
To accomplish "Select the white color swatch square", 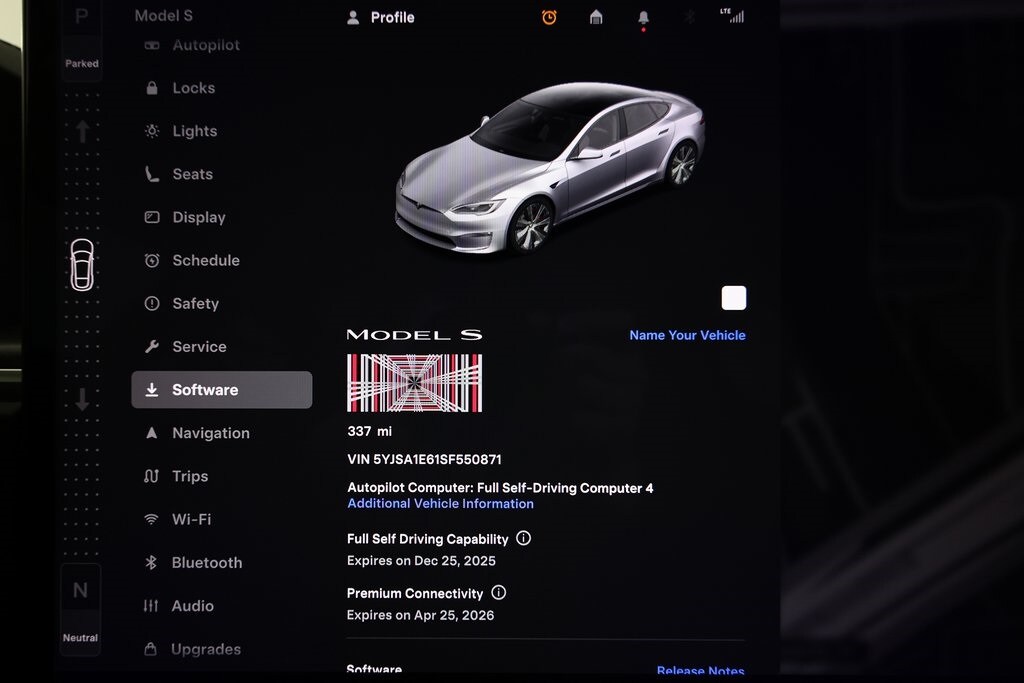I will point(733,298).
